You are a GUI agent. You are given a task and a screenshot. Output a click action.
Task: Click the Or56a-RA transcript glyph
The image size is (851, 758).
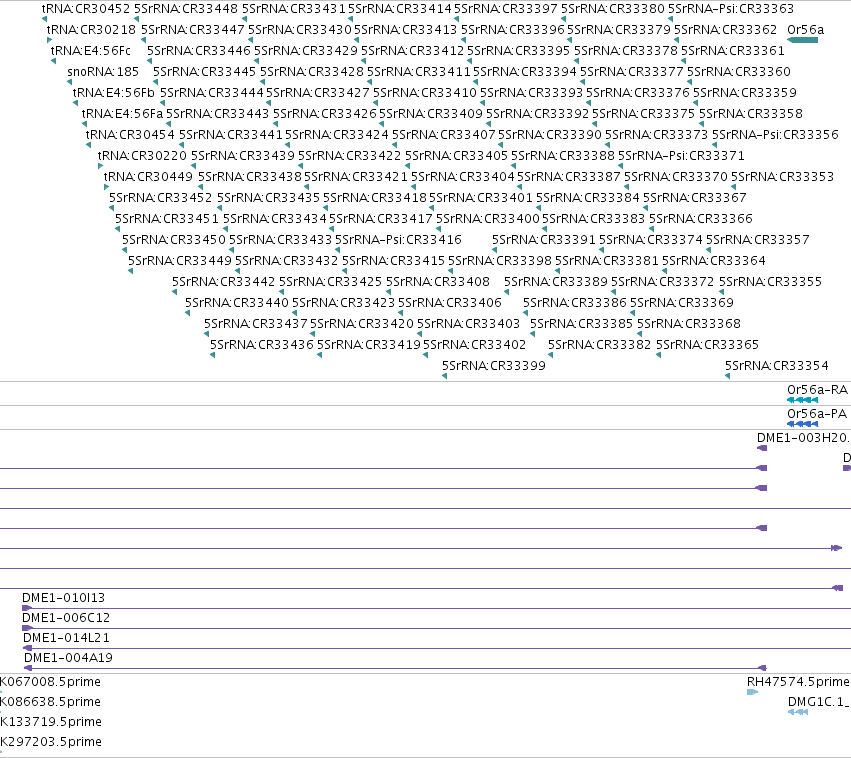tap(802, 400)
